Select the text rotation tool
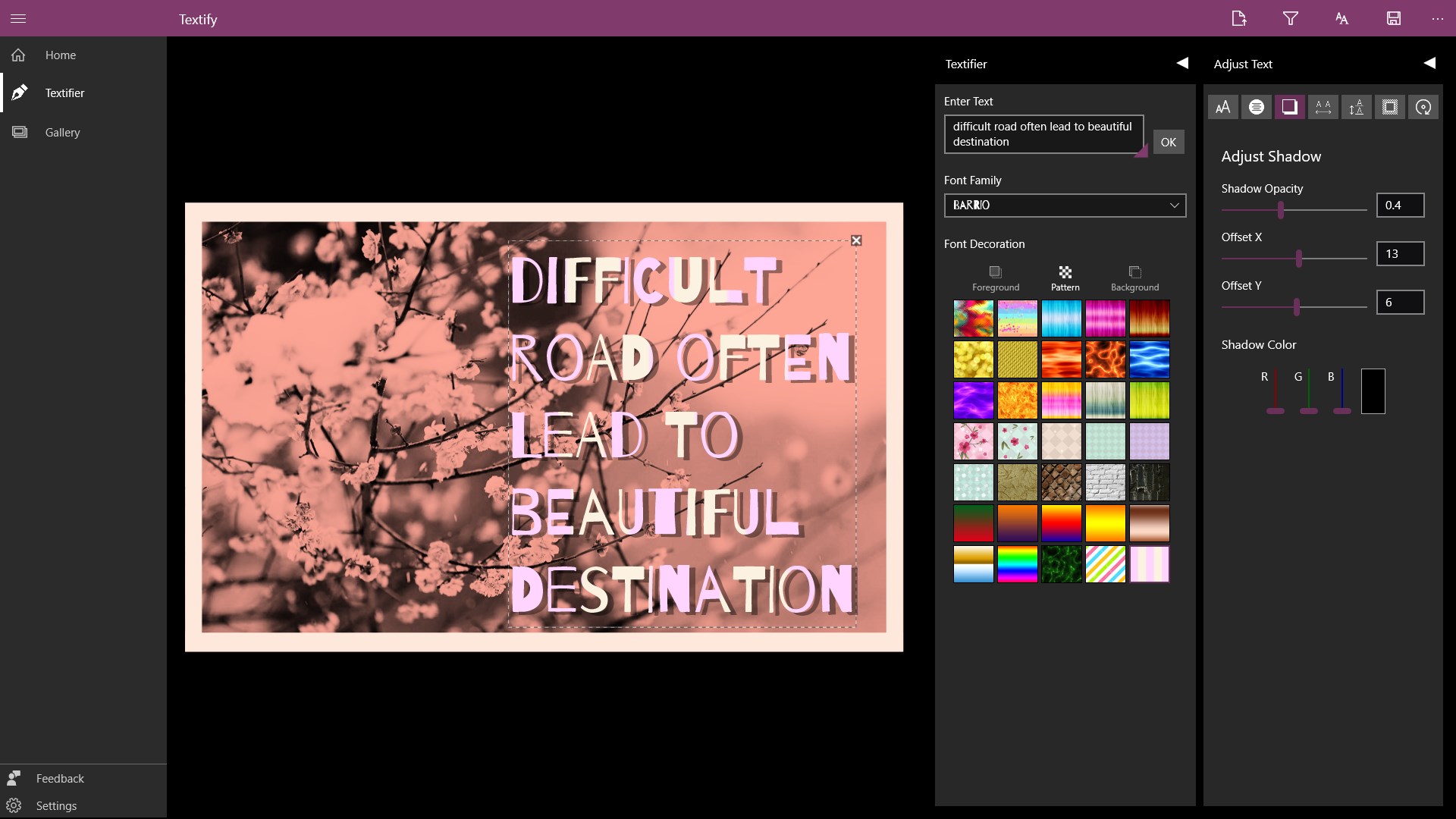Screen dimensions: 1456x819 [1423, 107]
